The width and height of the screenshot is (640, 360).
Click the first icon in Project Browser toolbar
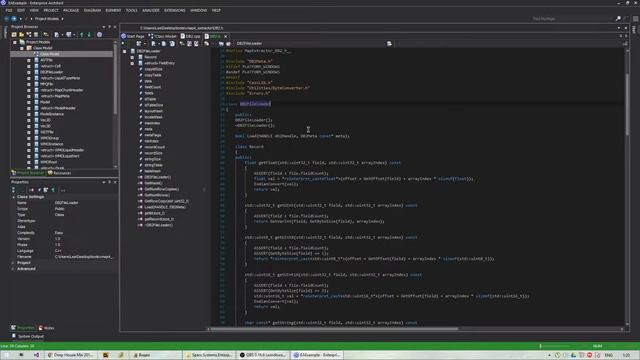(x=14, y=35)
